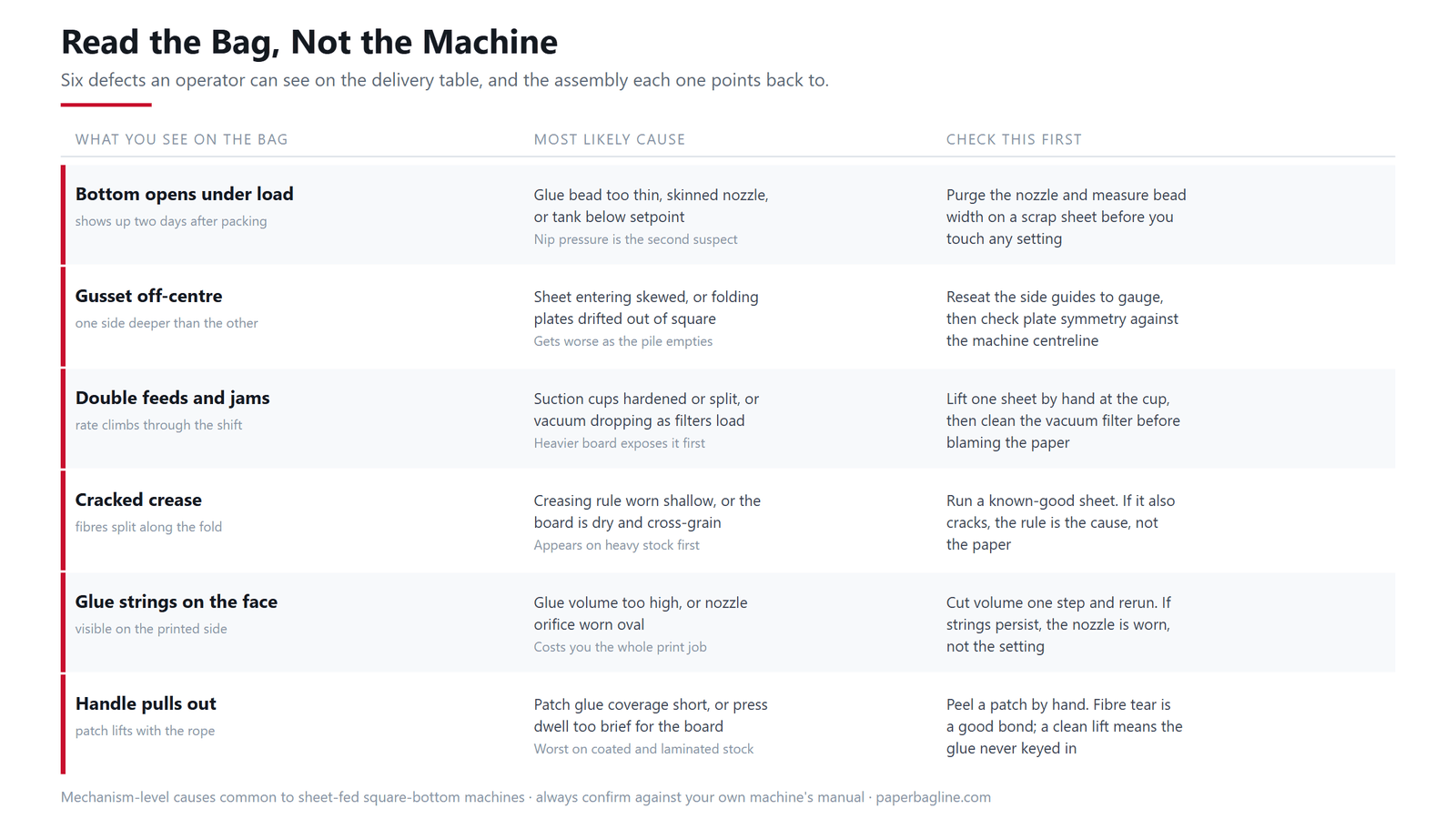
Task: Click 'Worst on coated and laminated stock' note
Action: [643, 749]
